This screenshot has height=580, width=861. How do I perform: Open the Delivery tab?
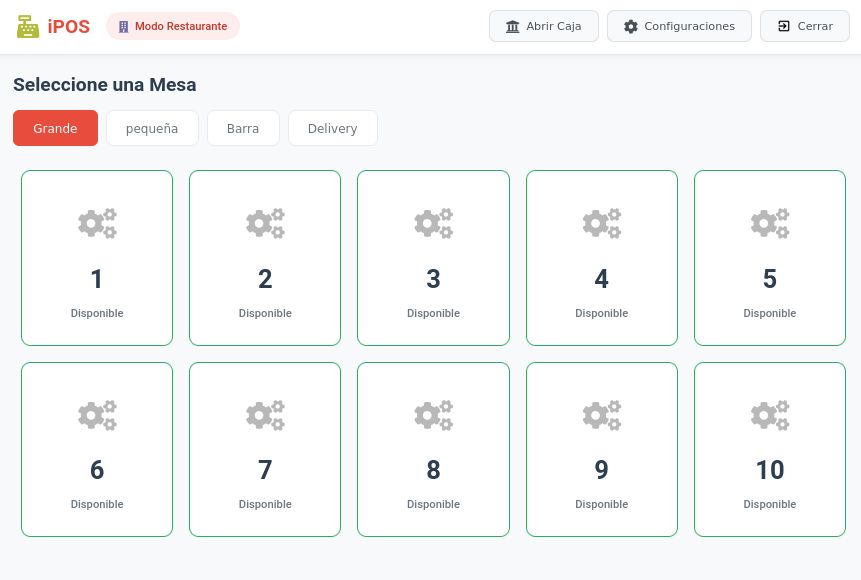(332, 128)
